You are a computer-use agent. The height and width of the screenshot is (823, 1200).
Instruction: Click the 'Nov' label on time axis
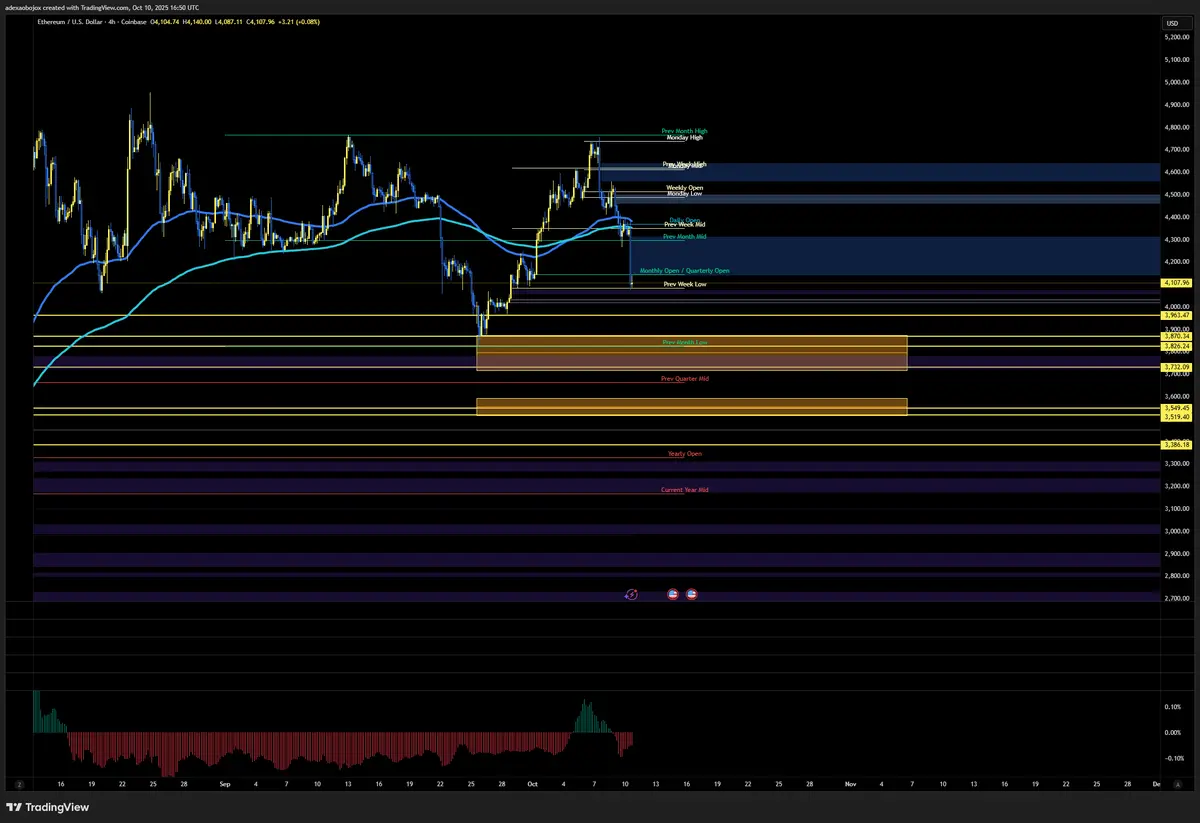851,786
